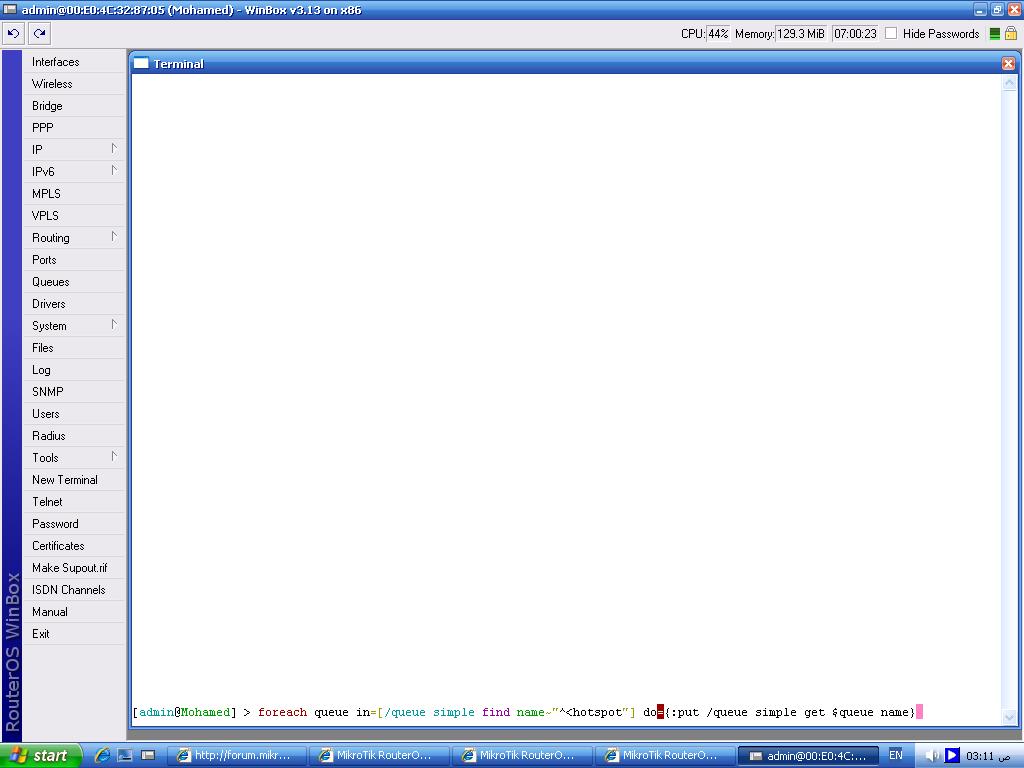Expand the IP submenu arrow

click(114, 149)
